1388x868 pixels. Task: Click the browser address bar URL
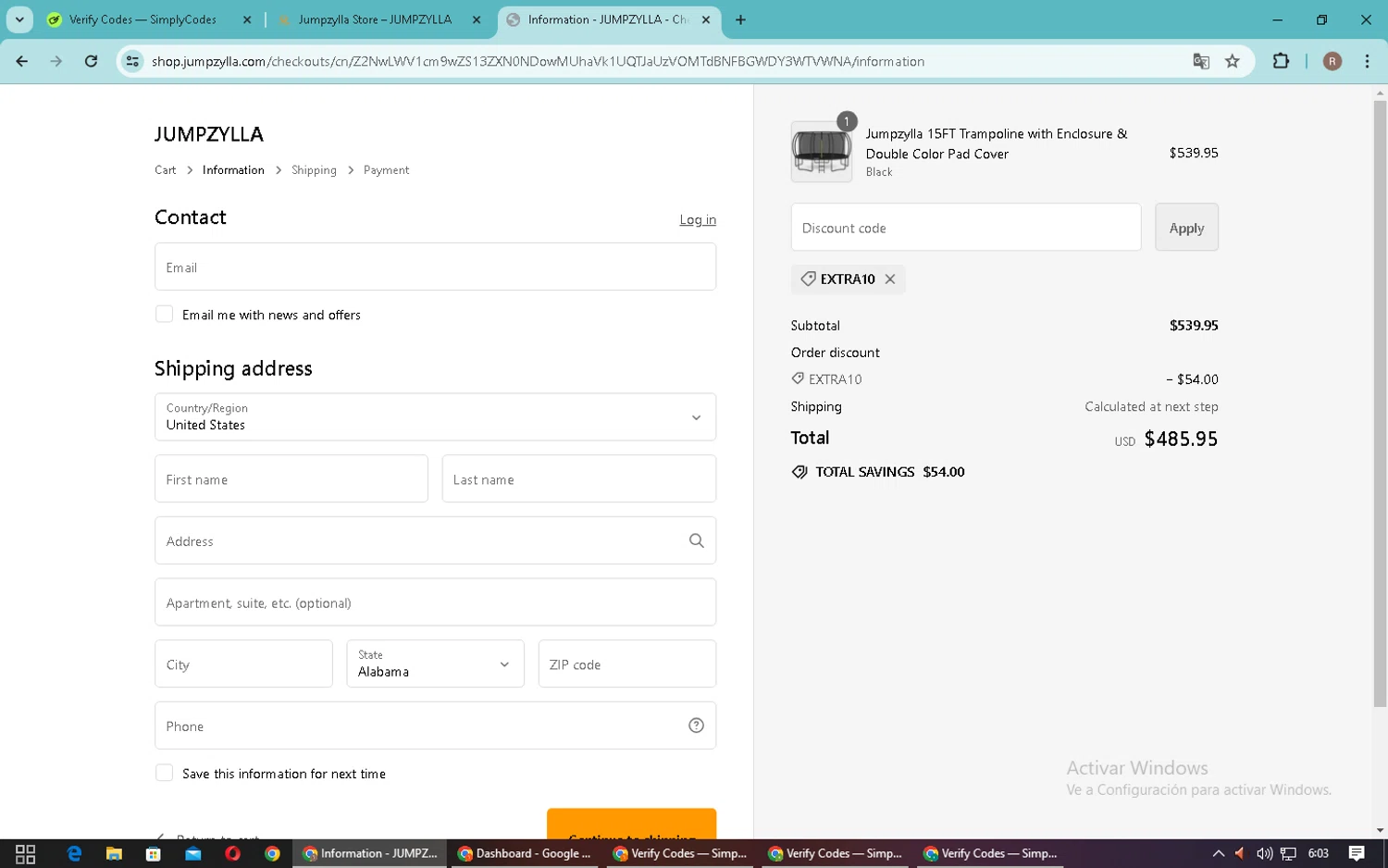point(538,61)
